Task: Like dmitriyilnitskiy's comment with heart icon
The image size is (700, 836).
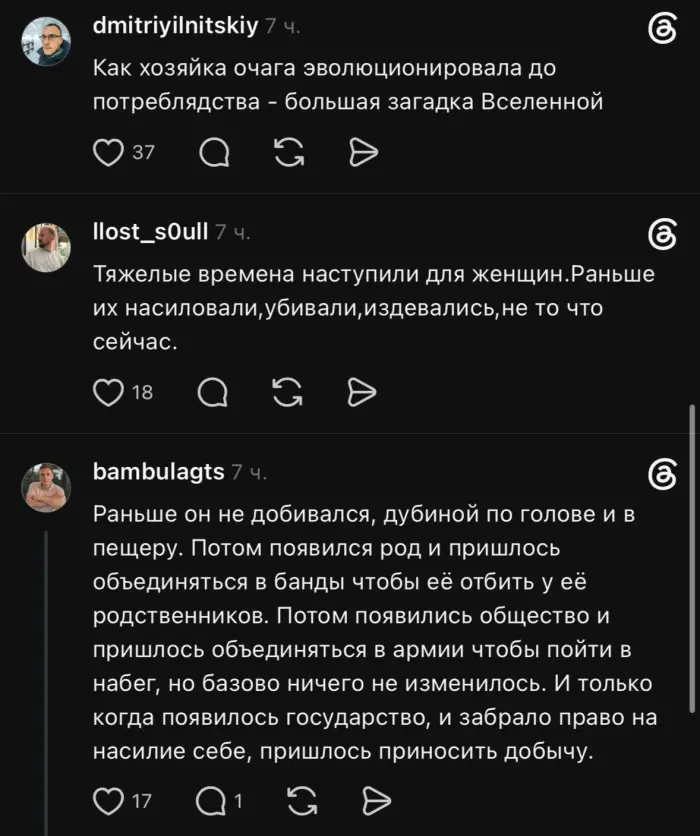Action: pos(108,153)
